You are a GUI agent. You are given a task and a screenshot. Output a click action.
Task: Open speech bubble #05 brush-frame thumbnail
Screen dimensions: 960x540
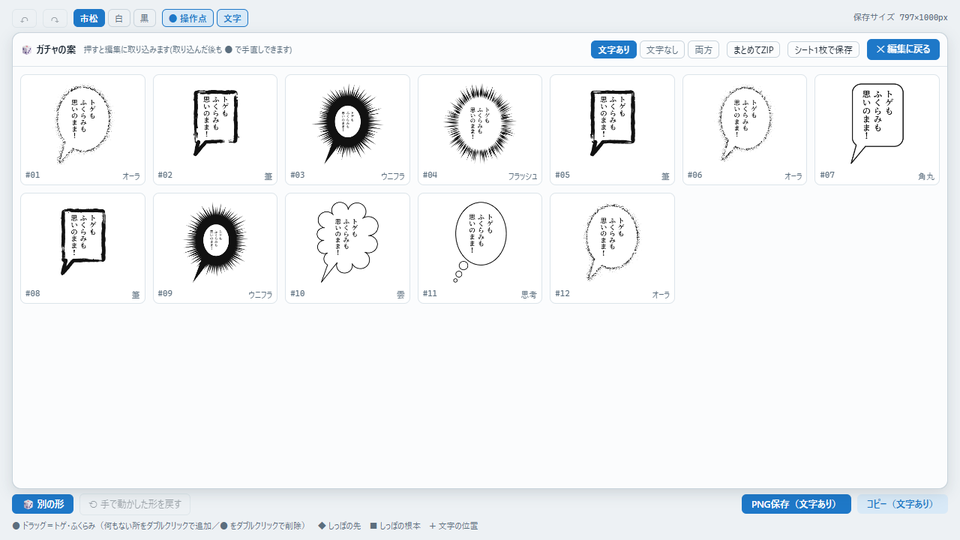pyautogui.click(x=612, y=129)
